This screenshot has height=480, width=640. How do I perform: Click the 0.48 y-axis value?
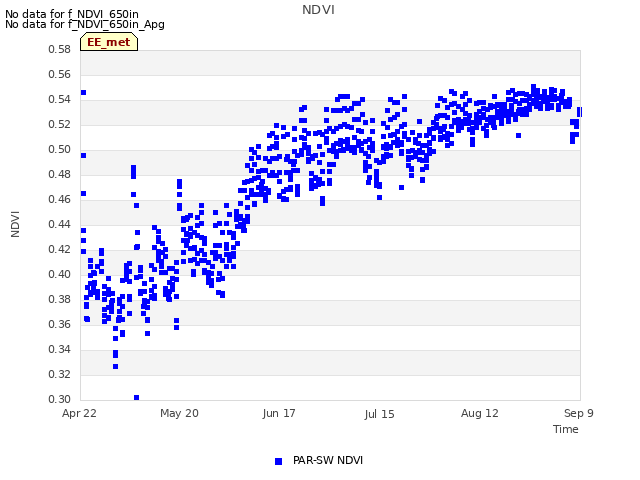point(60,174)
